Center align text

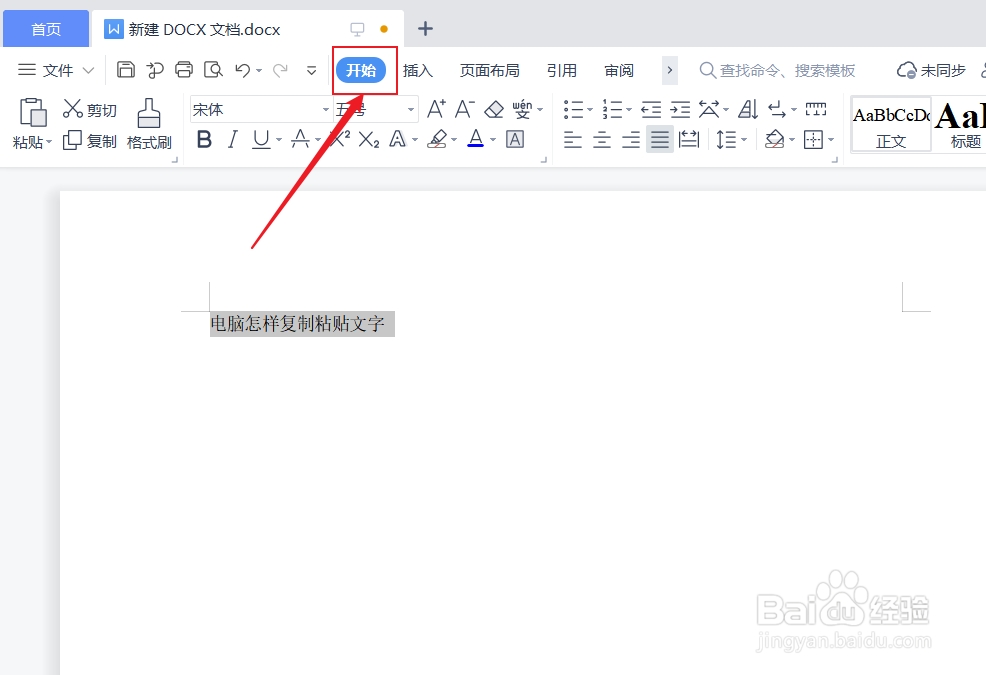point(602,139)
